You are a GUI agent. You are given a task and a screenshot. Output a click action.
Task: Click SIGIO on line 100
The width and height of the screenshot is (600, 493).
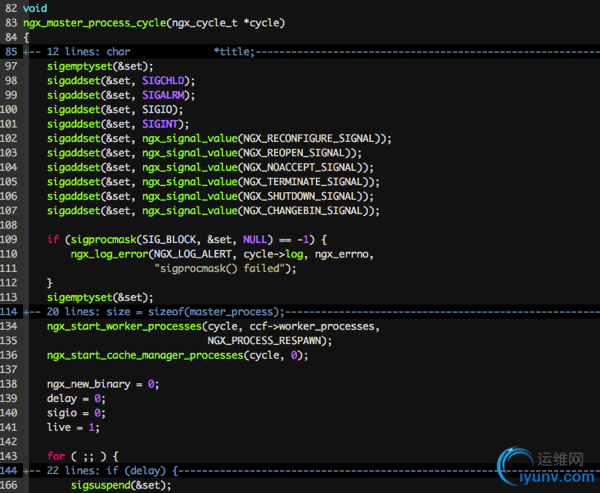[157, 110]
